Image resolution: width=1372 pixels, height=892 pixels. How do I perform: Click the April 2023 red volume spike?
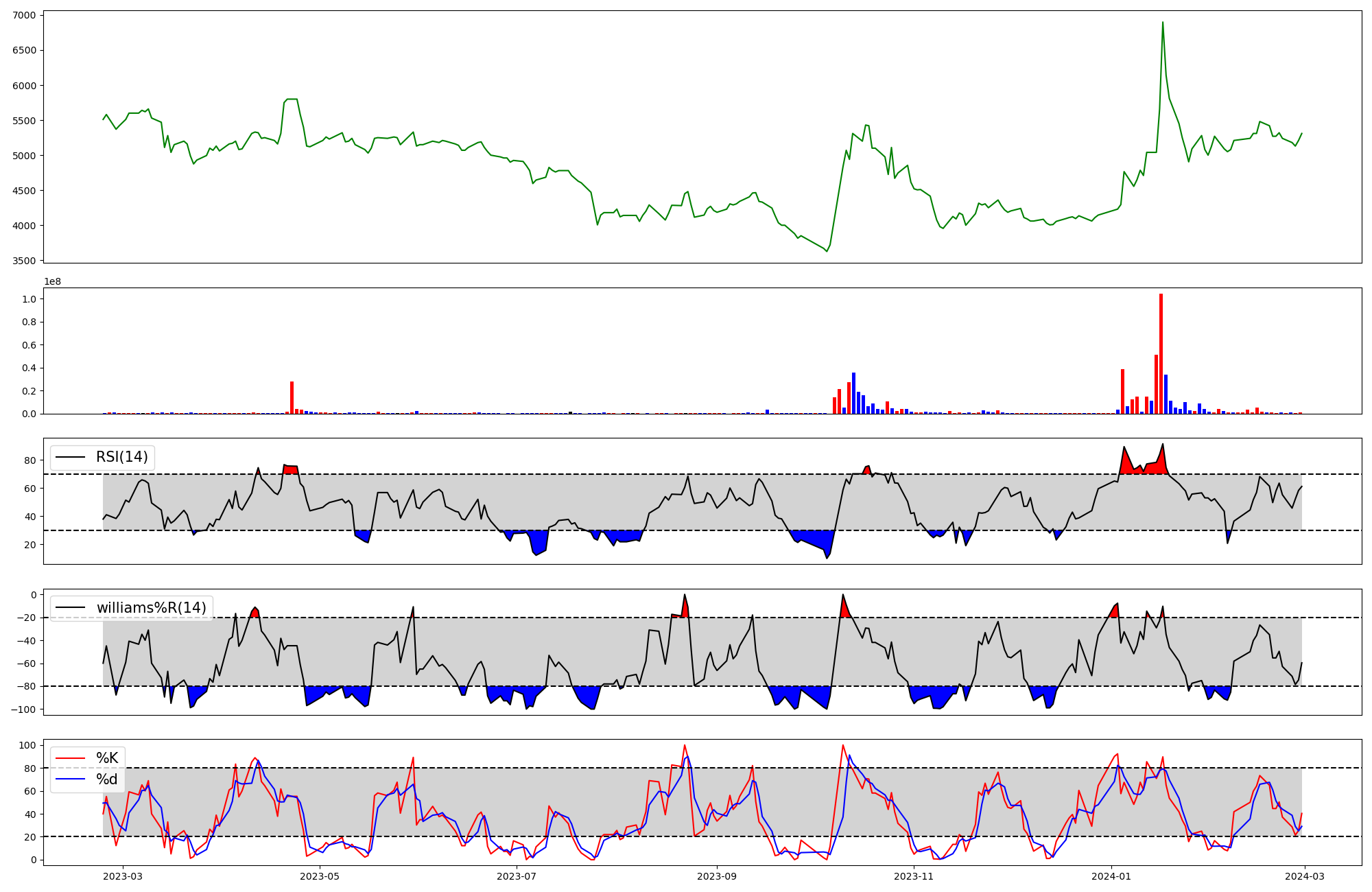click(292, 398)
